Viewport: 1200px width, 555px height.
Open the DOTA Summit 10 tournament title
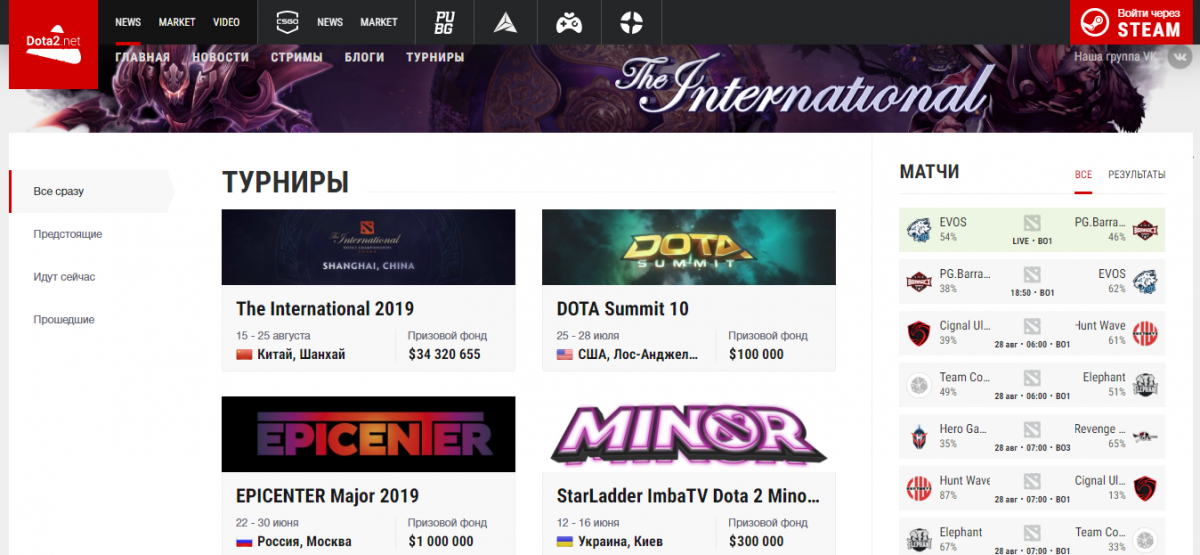tap(623, 309)
